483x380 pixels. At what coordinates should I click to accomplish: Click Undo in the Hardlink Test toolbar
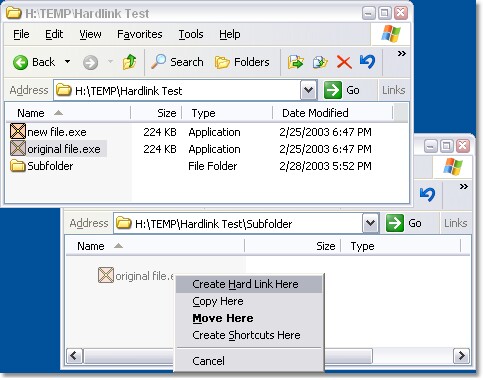[367, 62]
